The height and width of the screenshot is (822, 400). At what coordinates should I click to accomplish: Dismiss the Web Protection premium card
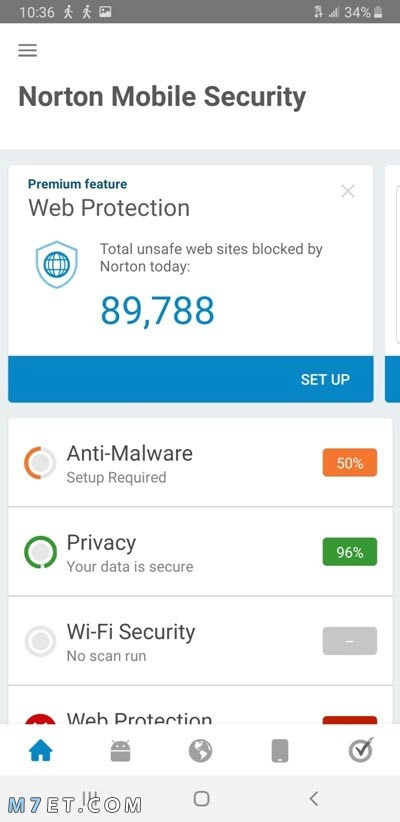coord(348,191)
